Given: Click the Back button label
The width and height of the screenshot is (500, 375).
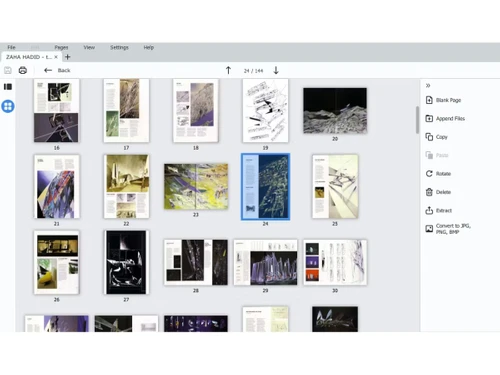Looking at the screenshot, I should point(64,70).
